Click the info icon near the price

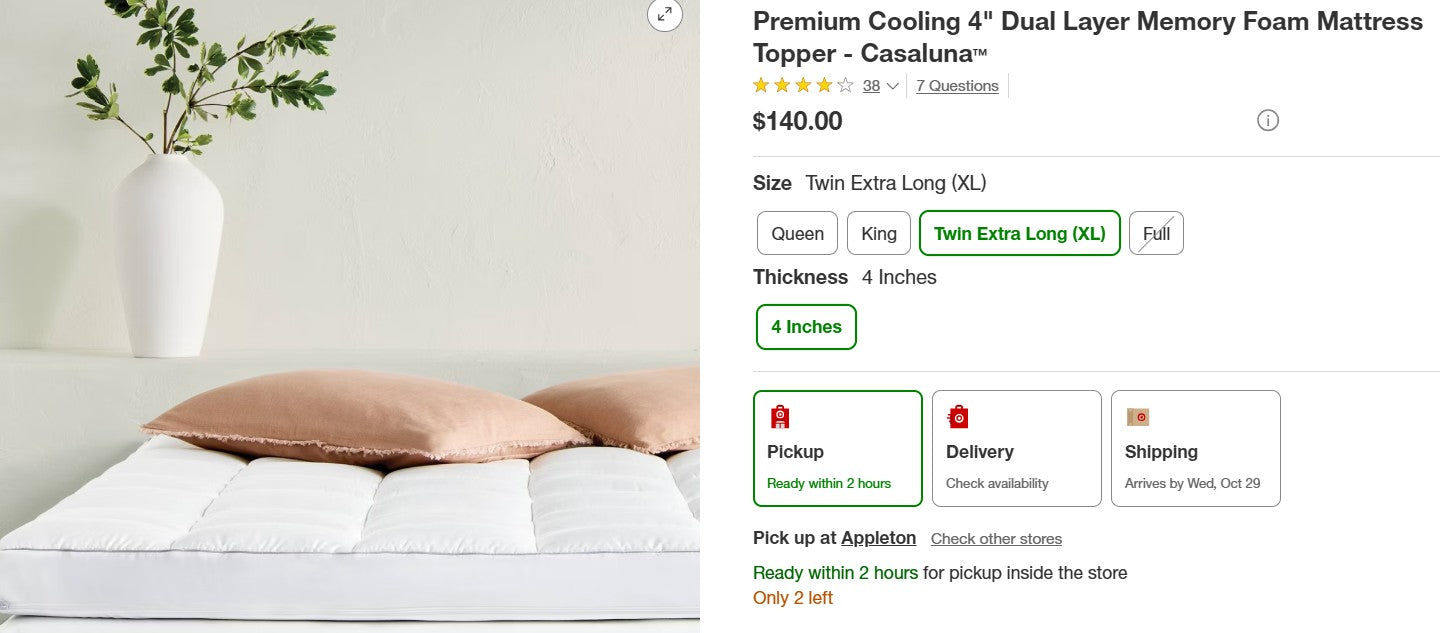pos(1268,120)
